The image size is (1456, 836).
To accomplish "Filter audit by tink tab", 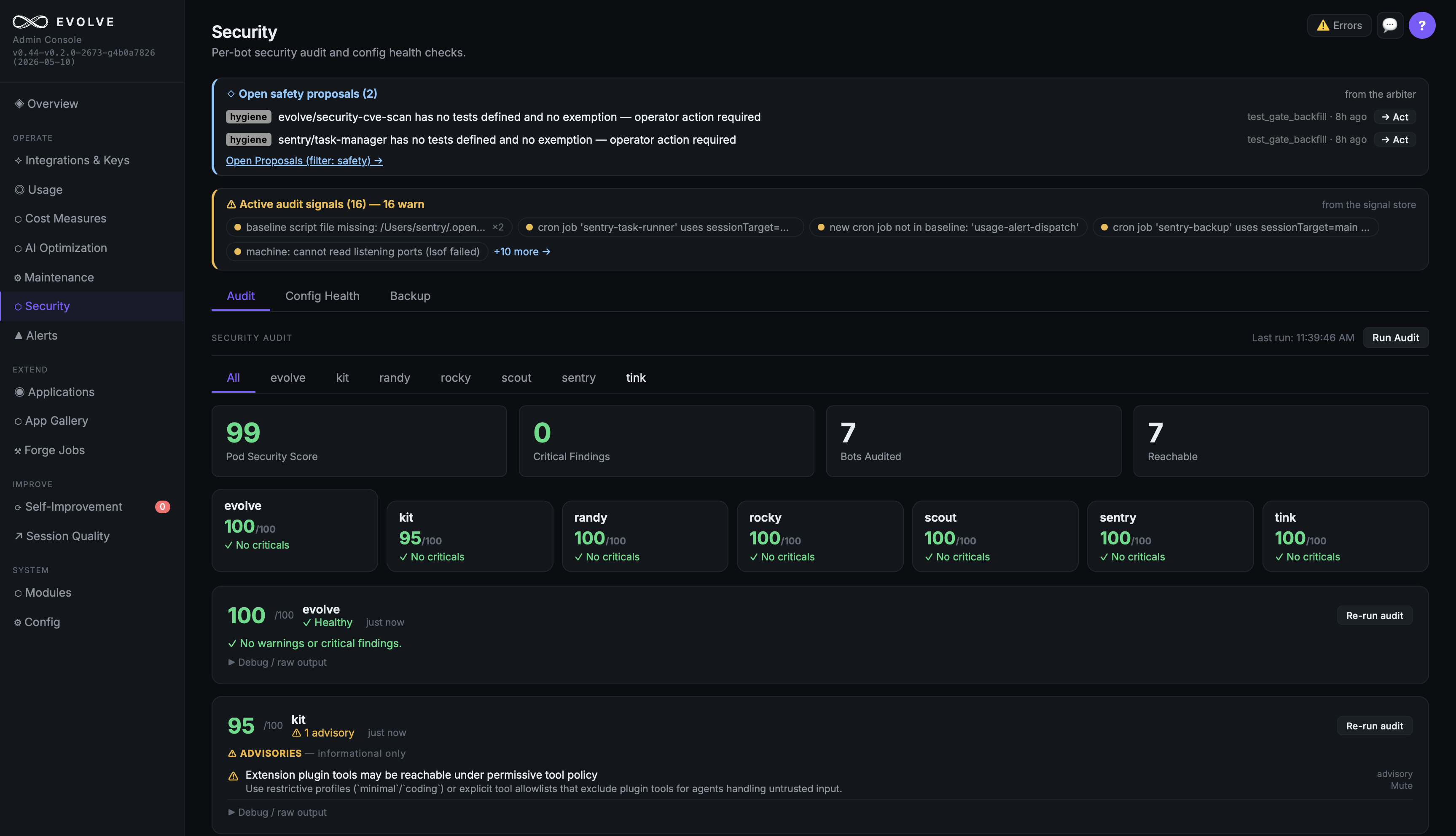I will (x=636, y=378).
